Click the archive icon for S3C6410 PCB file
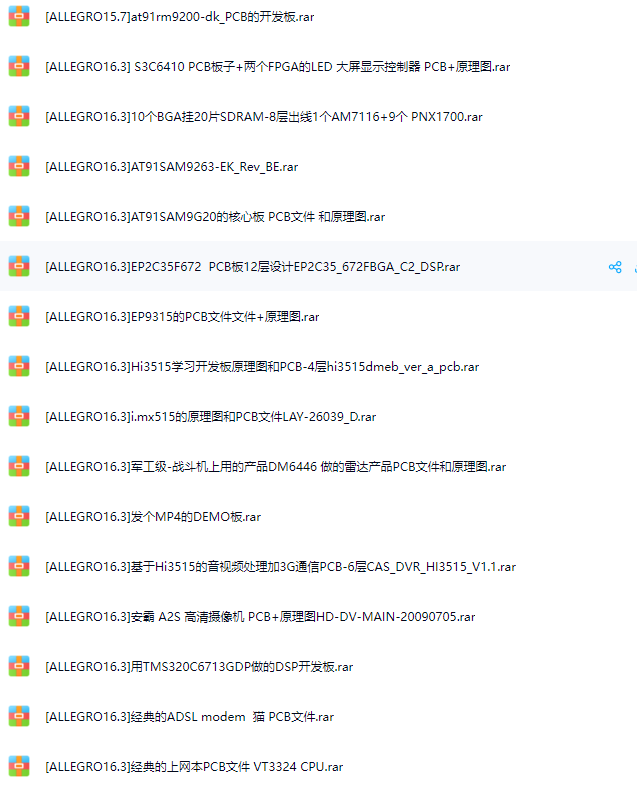Viewport: 637px width, 790px height. 19,66
